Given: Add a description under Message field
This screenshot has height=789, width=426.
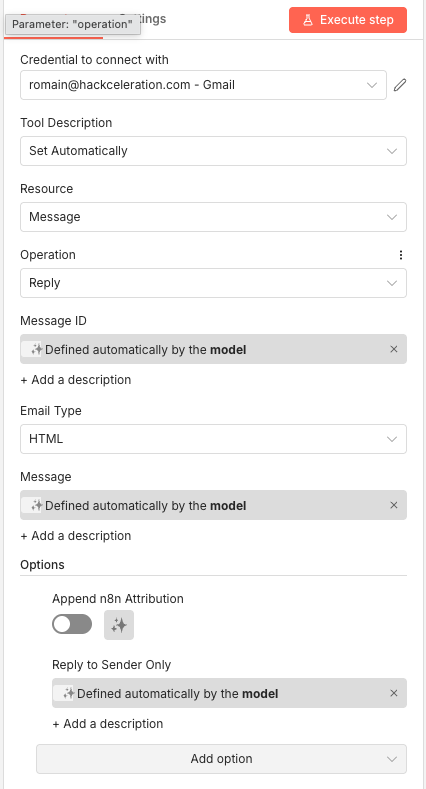Looking at the screenshot, I should [75, 536].
